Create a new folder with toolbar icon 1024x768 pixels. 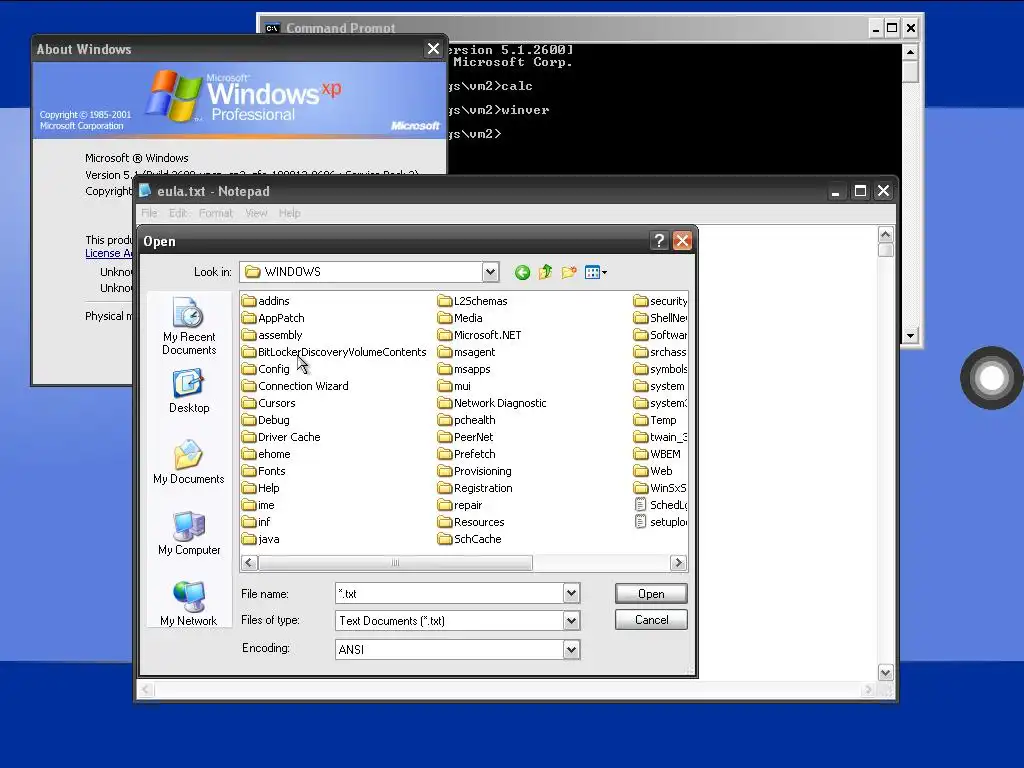569,272
